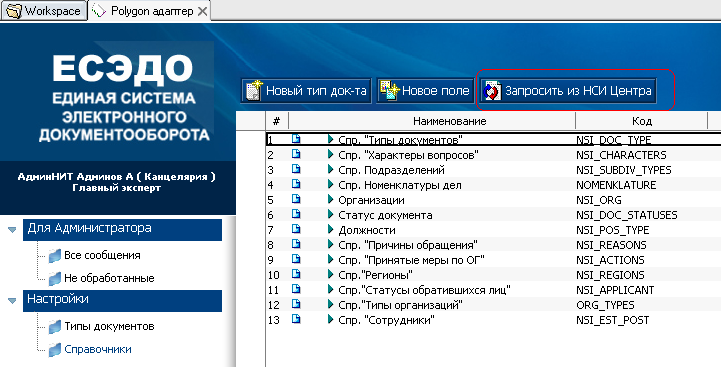Expand Спр. Номенклатуры дел row arrow
Viewport: 721px width, 367px height.
click(x=330, y=184)
